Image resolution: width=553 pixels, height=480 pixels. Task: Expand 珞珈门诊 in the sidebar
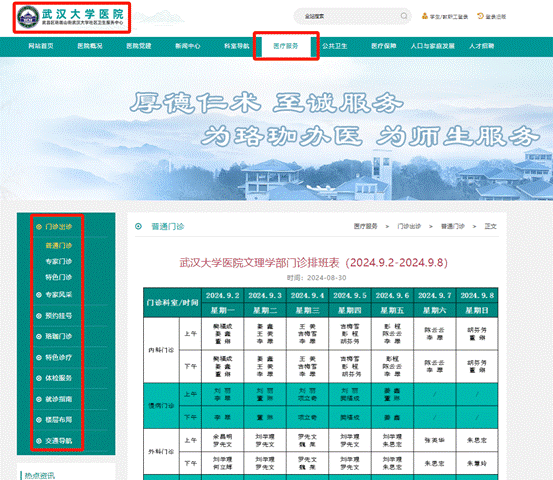pos(59,336)
